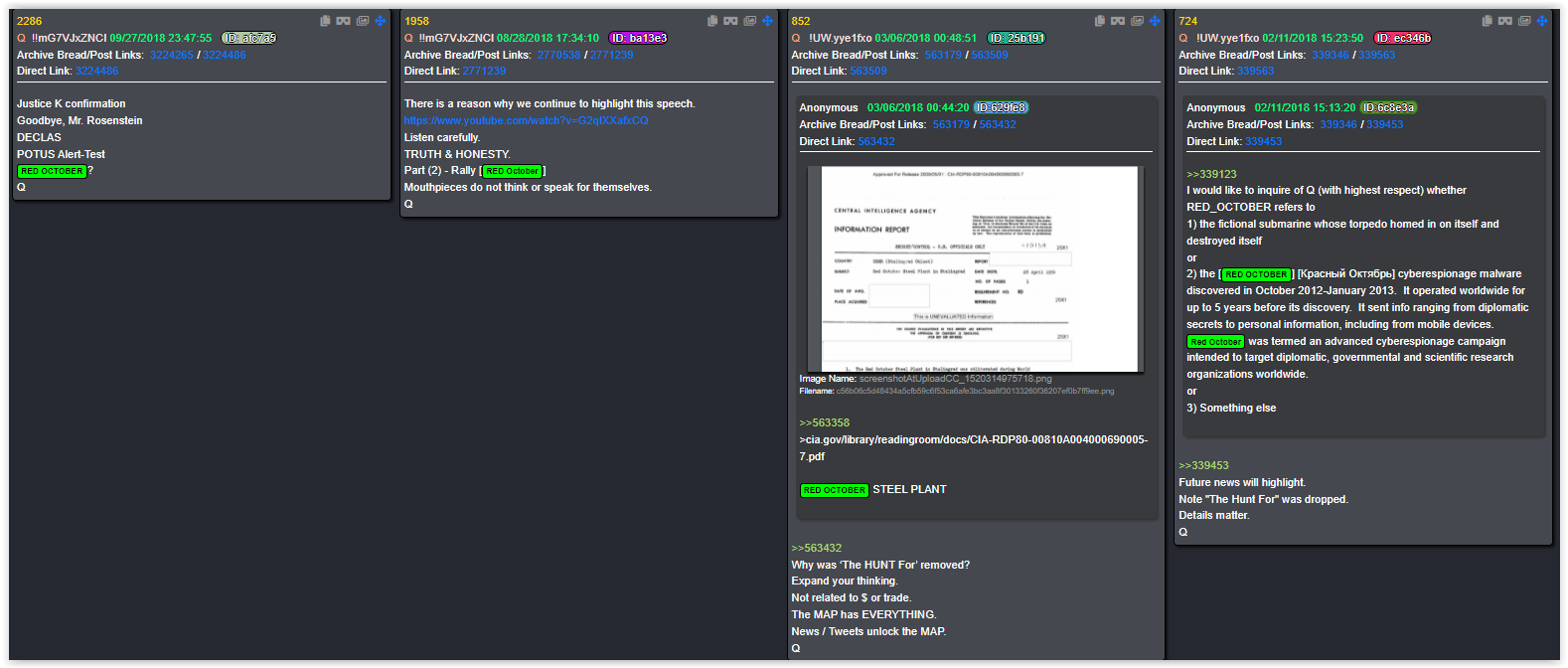Click the bracketed RED OCTOBER highlight in post 724
Viewport: 1568px width, 668px height.
tap(1256, 274)
